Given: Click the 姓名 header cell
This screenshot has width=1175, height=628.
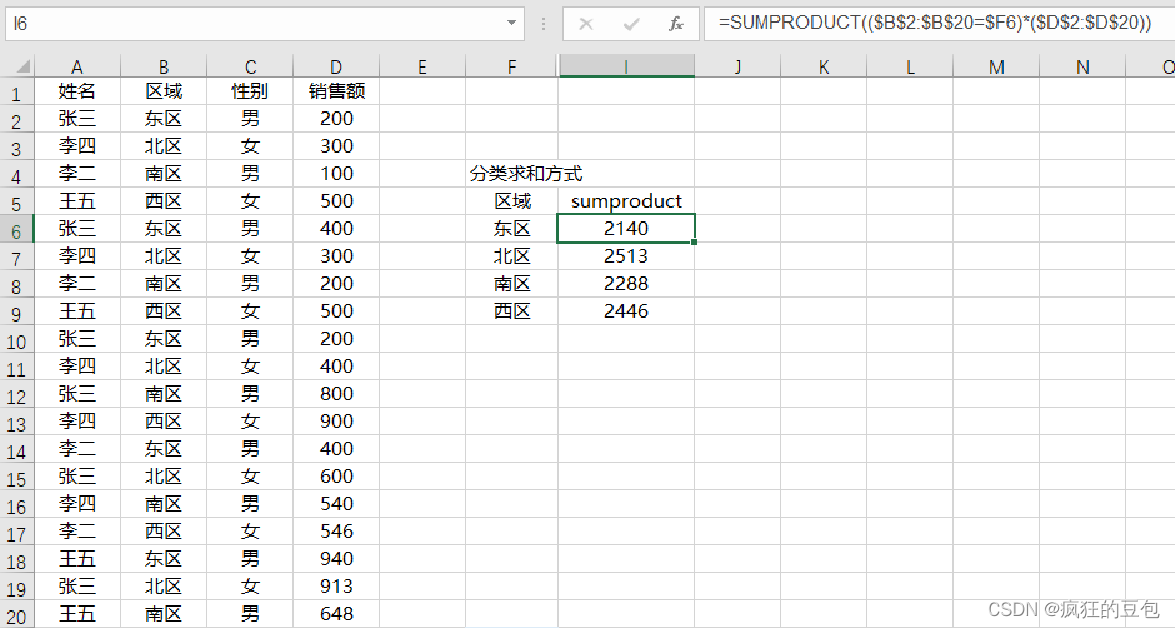Looking at the screenshot, I should tap(77, 91).
